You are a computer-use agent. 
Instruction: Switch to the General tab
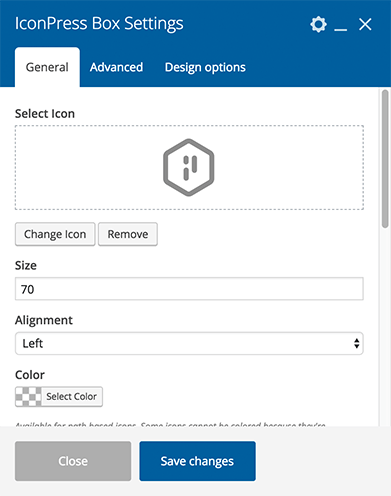click(47, 67)
